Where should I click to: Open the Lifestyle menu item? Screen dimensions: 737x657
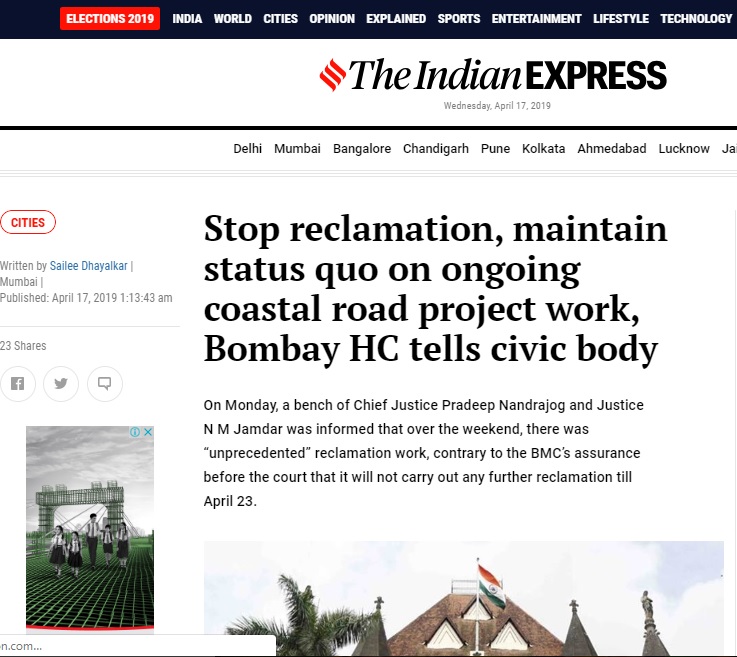pos(621,19)
